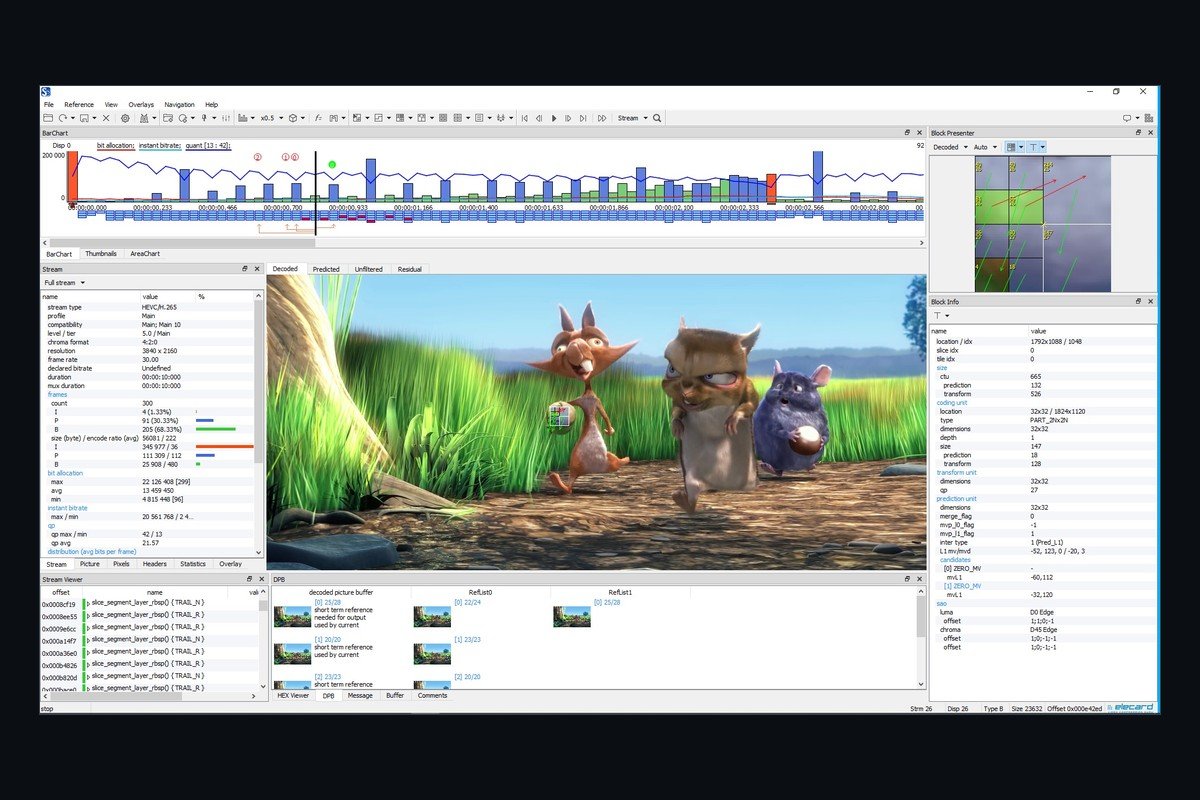Image resolution: width=1200 pixels, height=800 pixels.
Task: Toggle block grid overlay in Block Presenter
Action: 1011,147
